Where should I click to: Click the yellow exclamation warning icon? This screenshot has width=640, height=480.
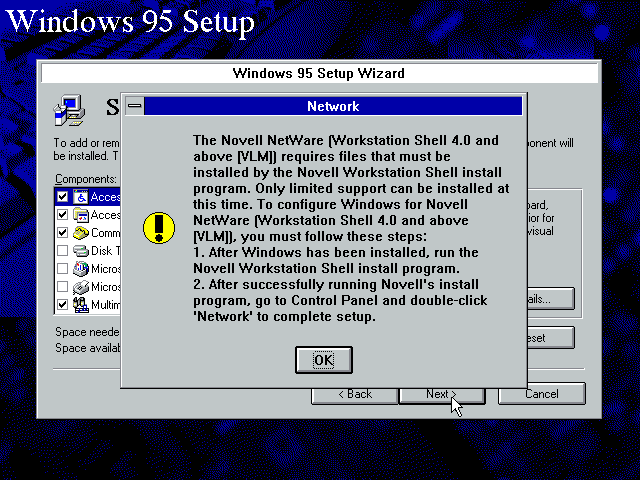tap(159, 228)
